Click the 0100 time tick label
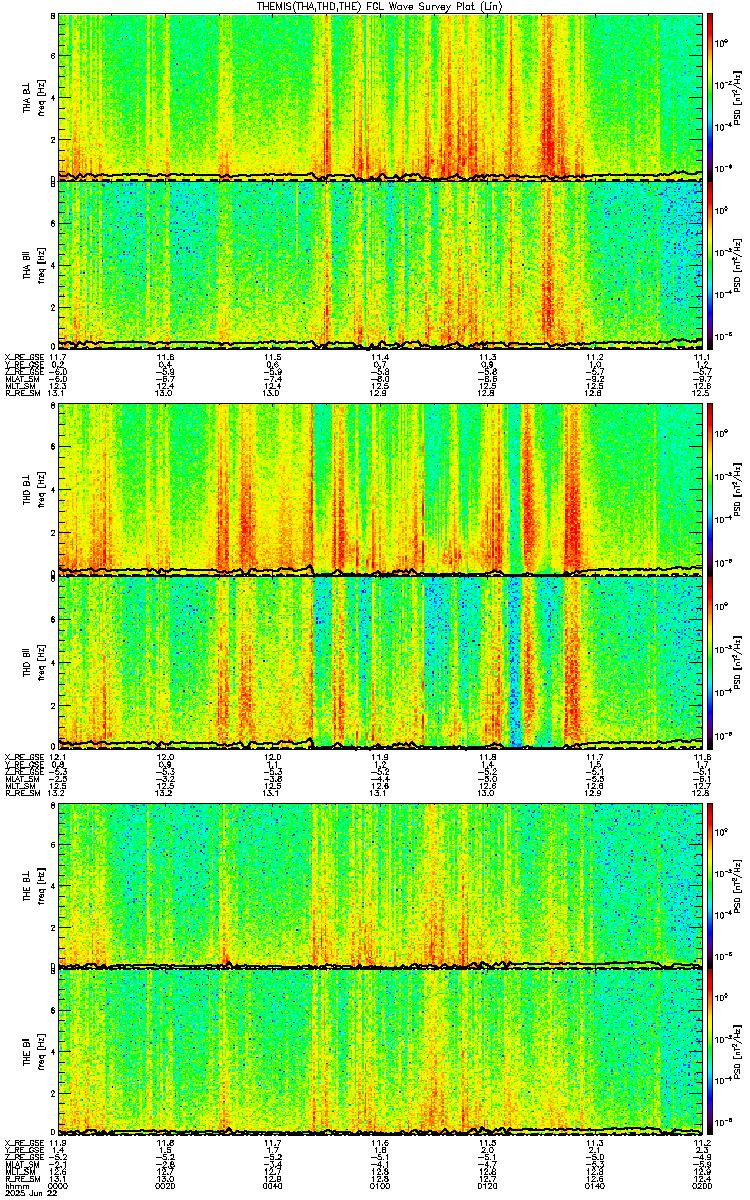 [x=380, y=1185]
